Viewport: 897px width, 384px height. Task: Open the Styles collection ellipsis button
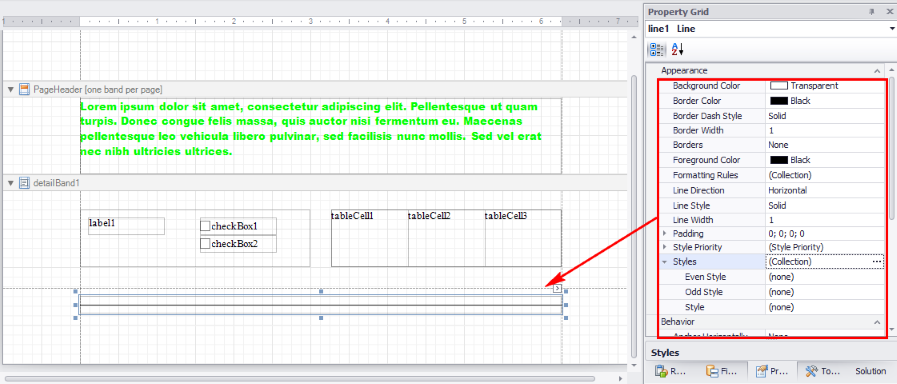tap(877, 262)
